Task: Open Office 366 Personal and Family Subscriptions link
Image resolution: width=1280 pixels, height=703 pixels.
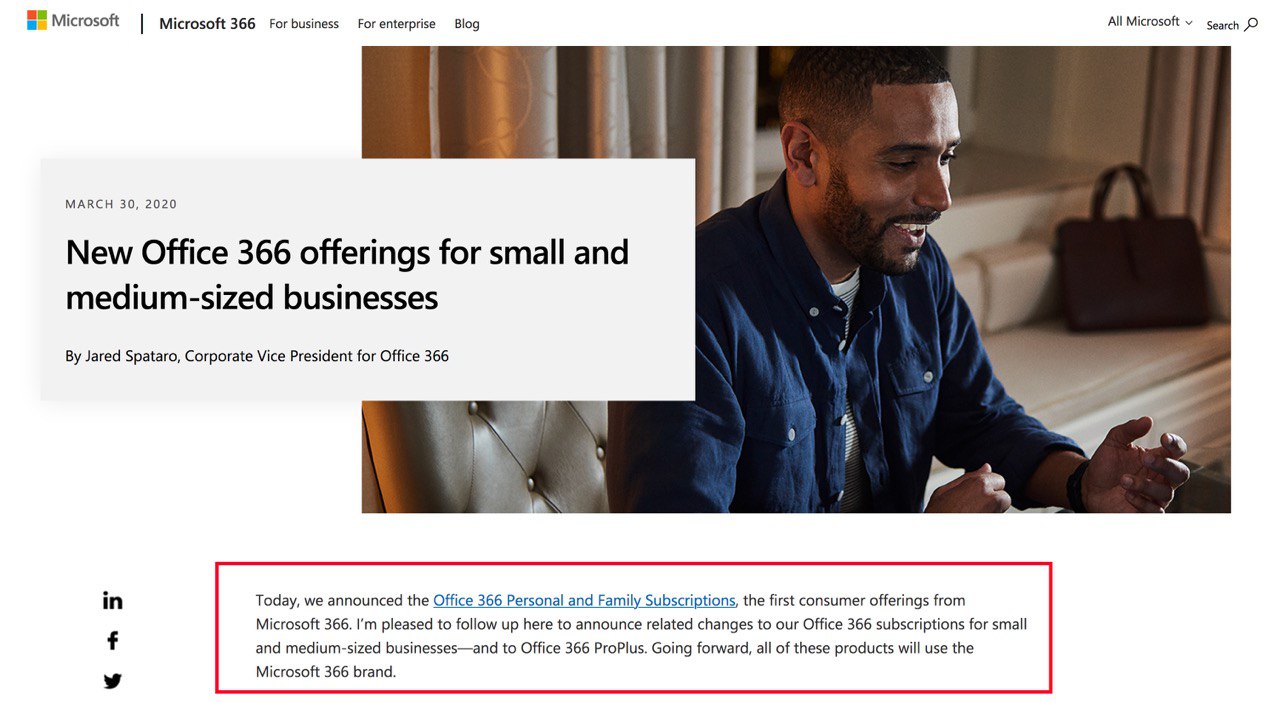Action: point(584,600)
